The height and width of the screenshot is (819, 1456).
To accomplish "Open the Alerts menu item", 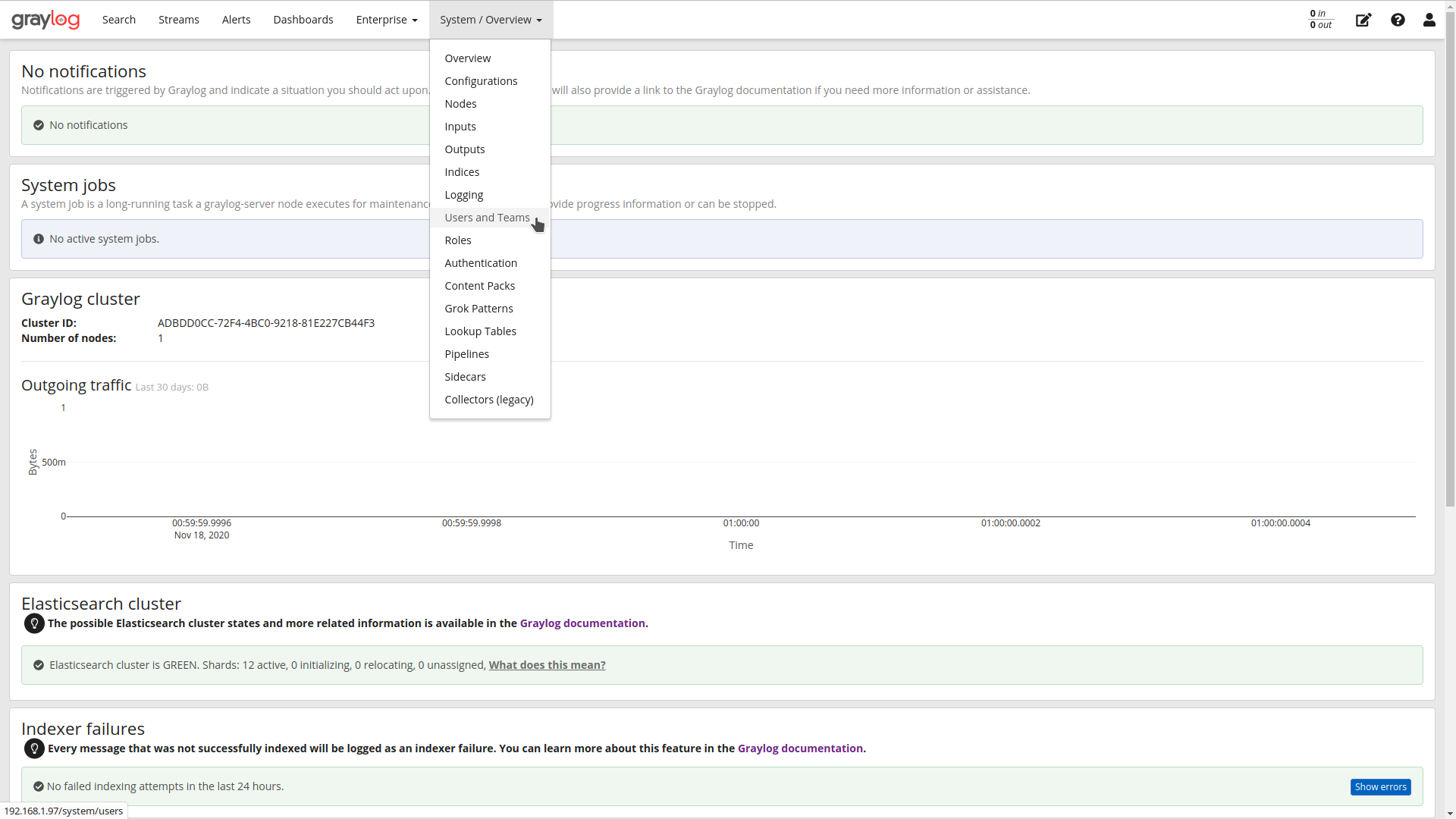I will pyautogui.click(x=236, y=20).
